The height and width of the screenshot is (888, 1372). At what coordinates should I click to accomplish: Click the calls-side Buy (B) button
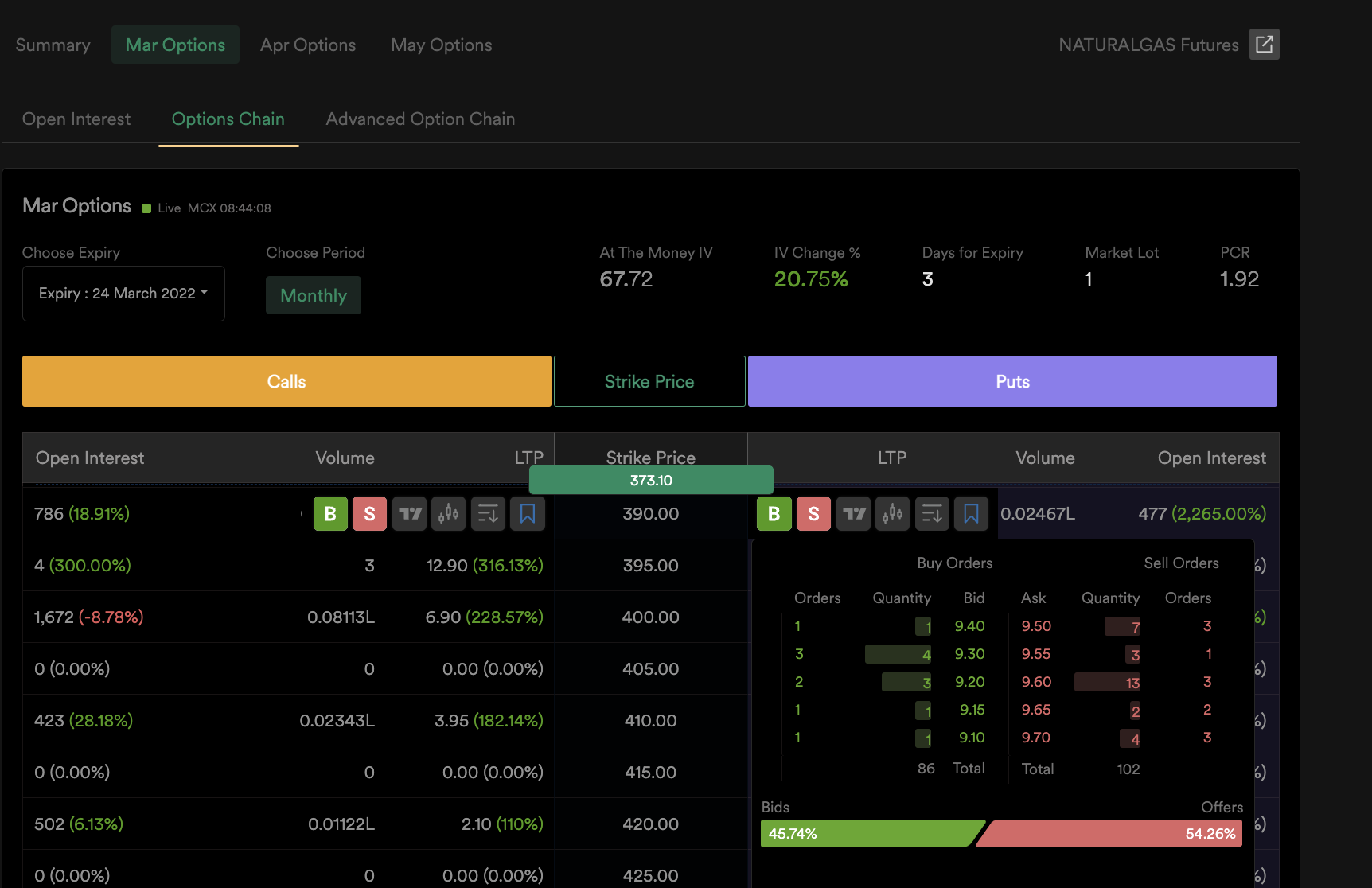click(x=330, y=514)
